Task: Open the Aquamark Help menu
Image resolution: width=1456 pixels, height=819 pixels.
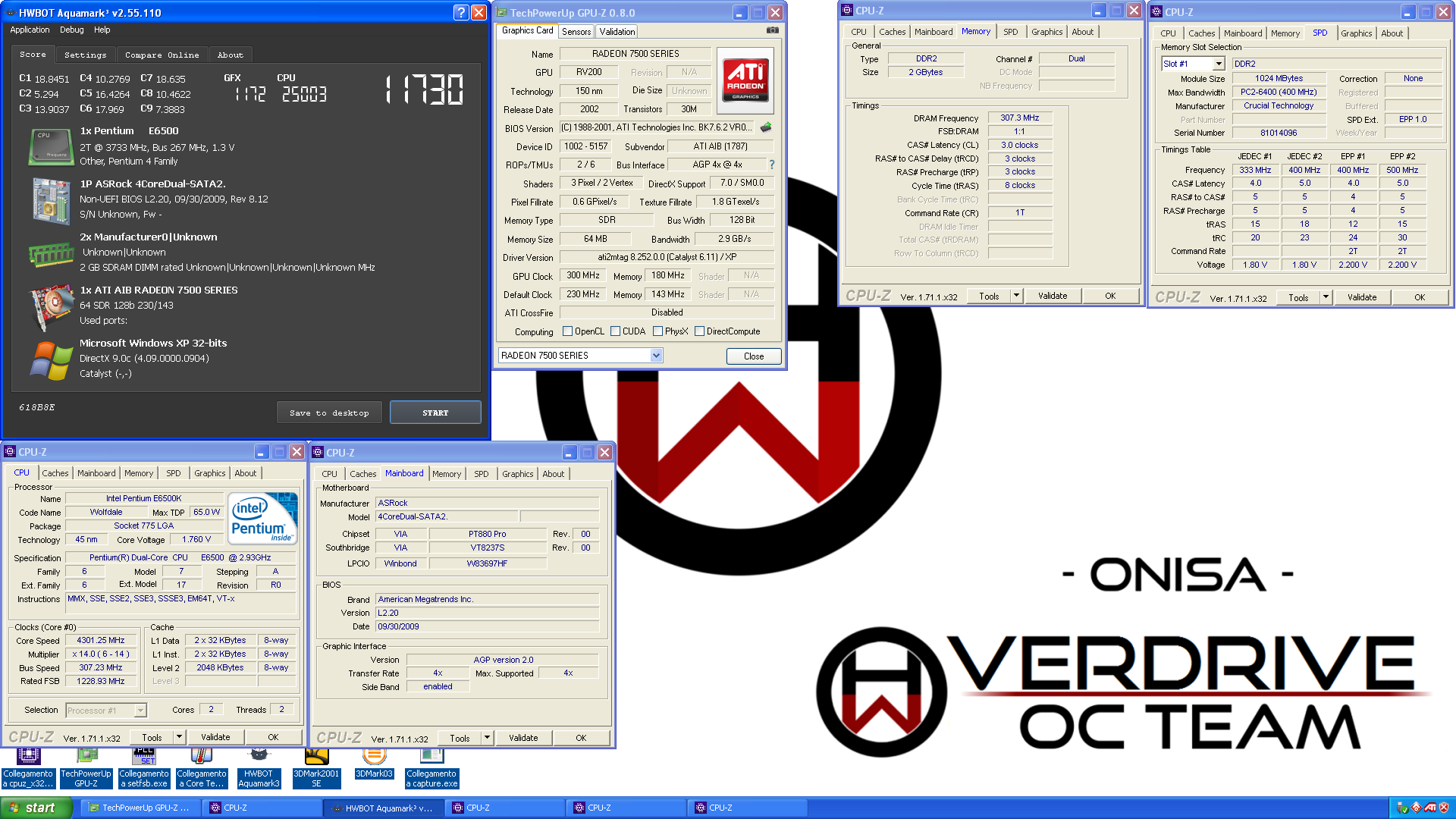Action: [x=102, y=30]
